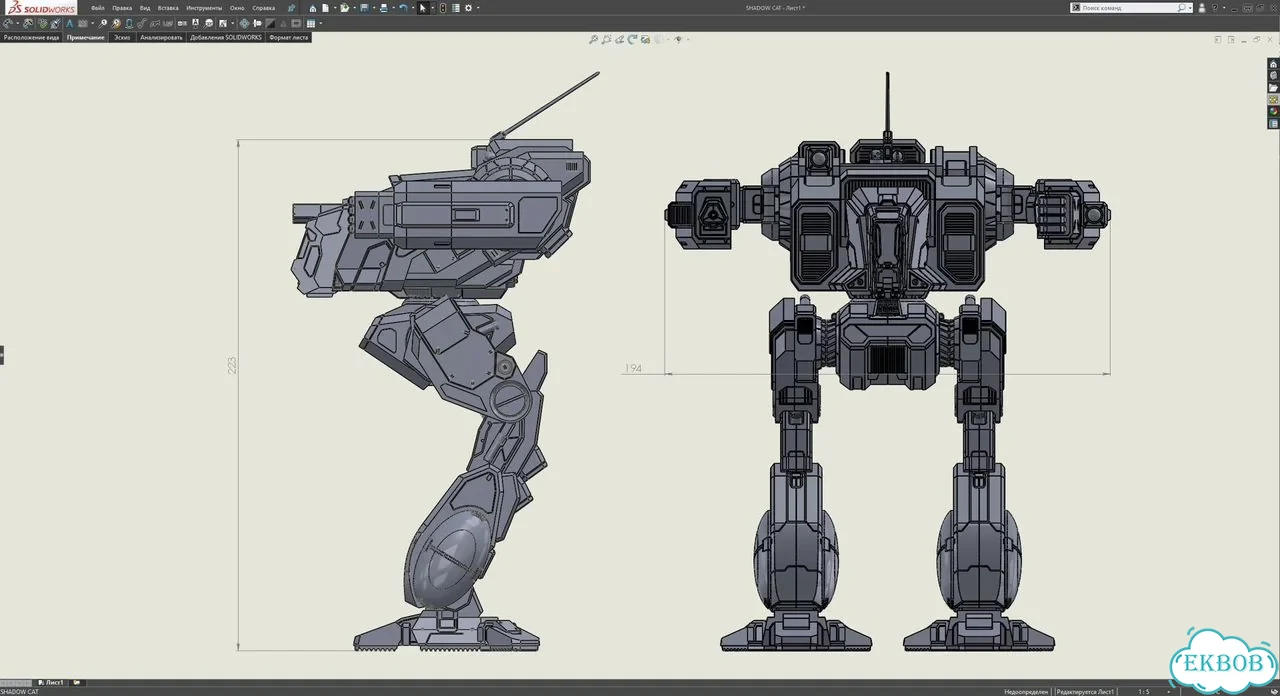Save the drawing with the floppy icon
Viewport: 1280px width, 696px height.
click(x=365, y=8)
